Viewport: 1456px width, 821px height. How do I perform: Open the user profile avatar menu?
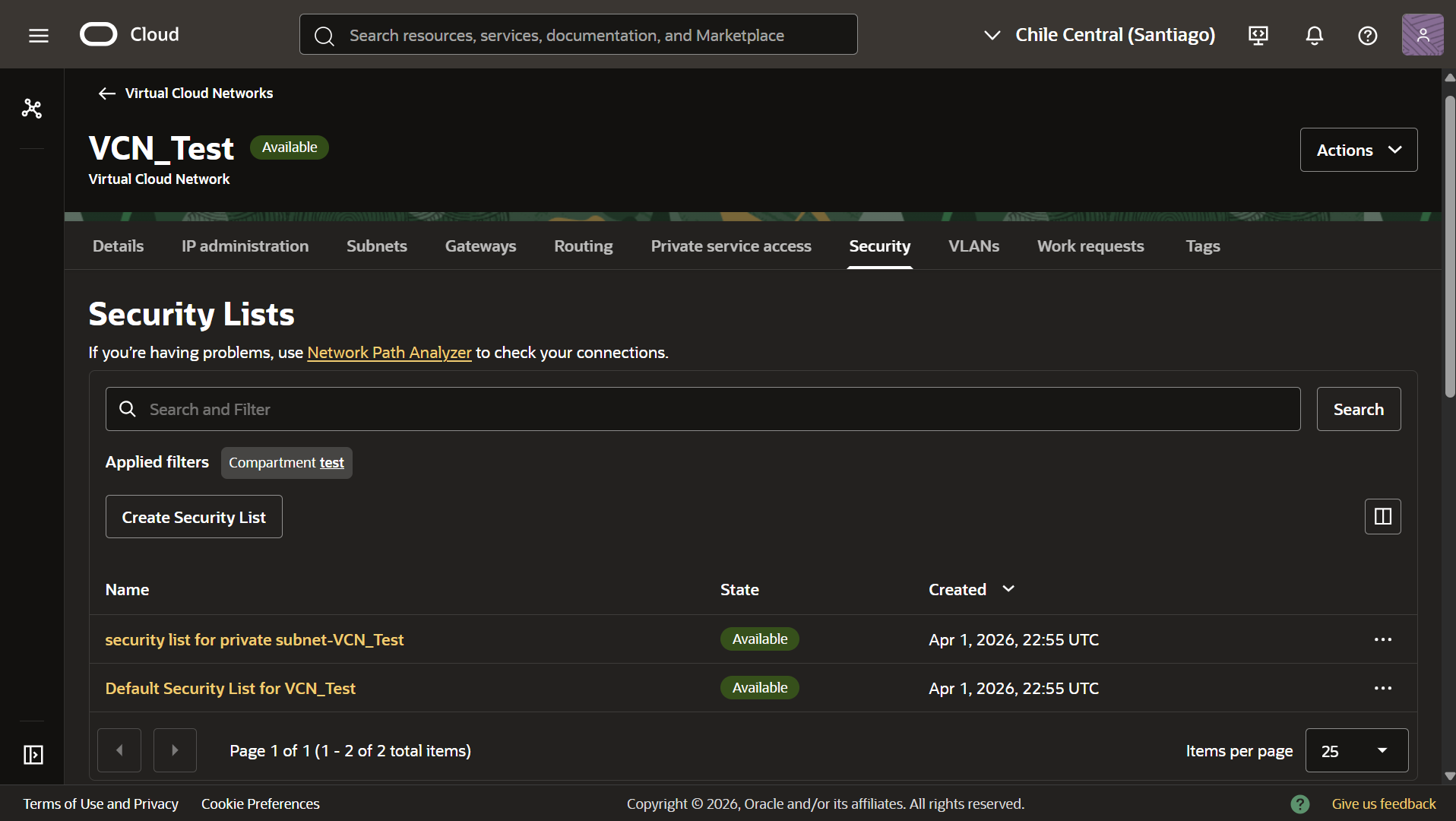tap(1423, 34)
